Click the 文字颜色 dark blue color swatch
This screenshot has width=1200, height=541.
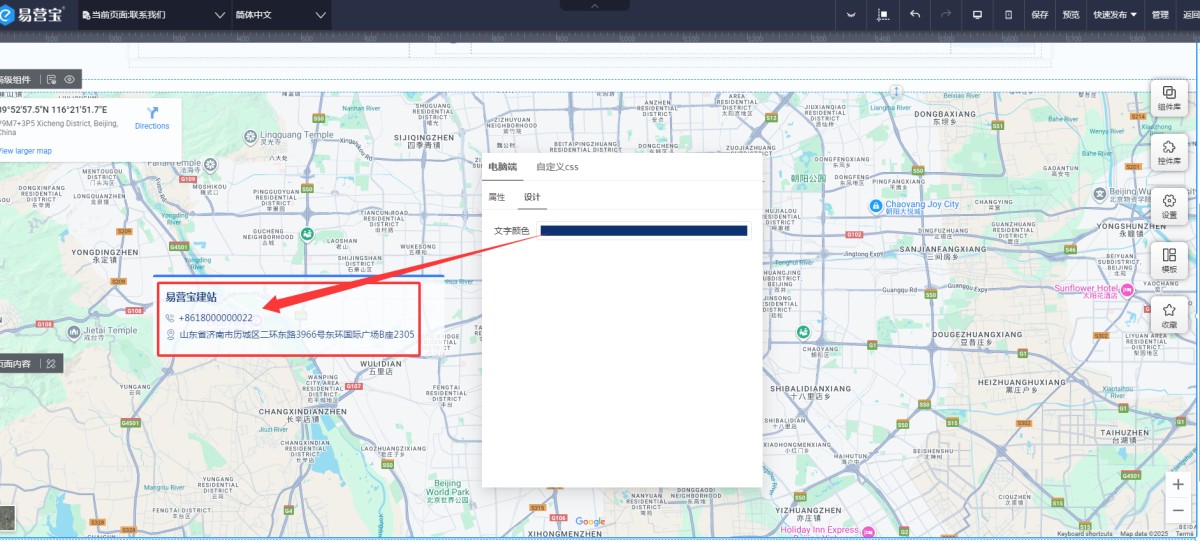[x=644, y=231]
